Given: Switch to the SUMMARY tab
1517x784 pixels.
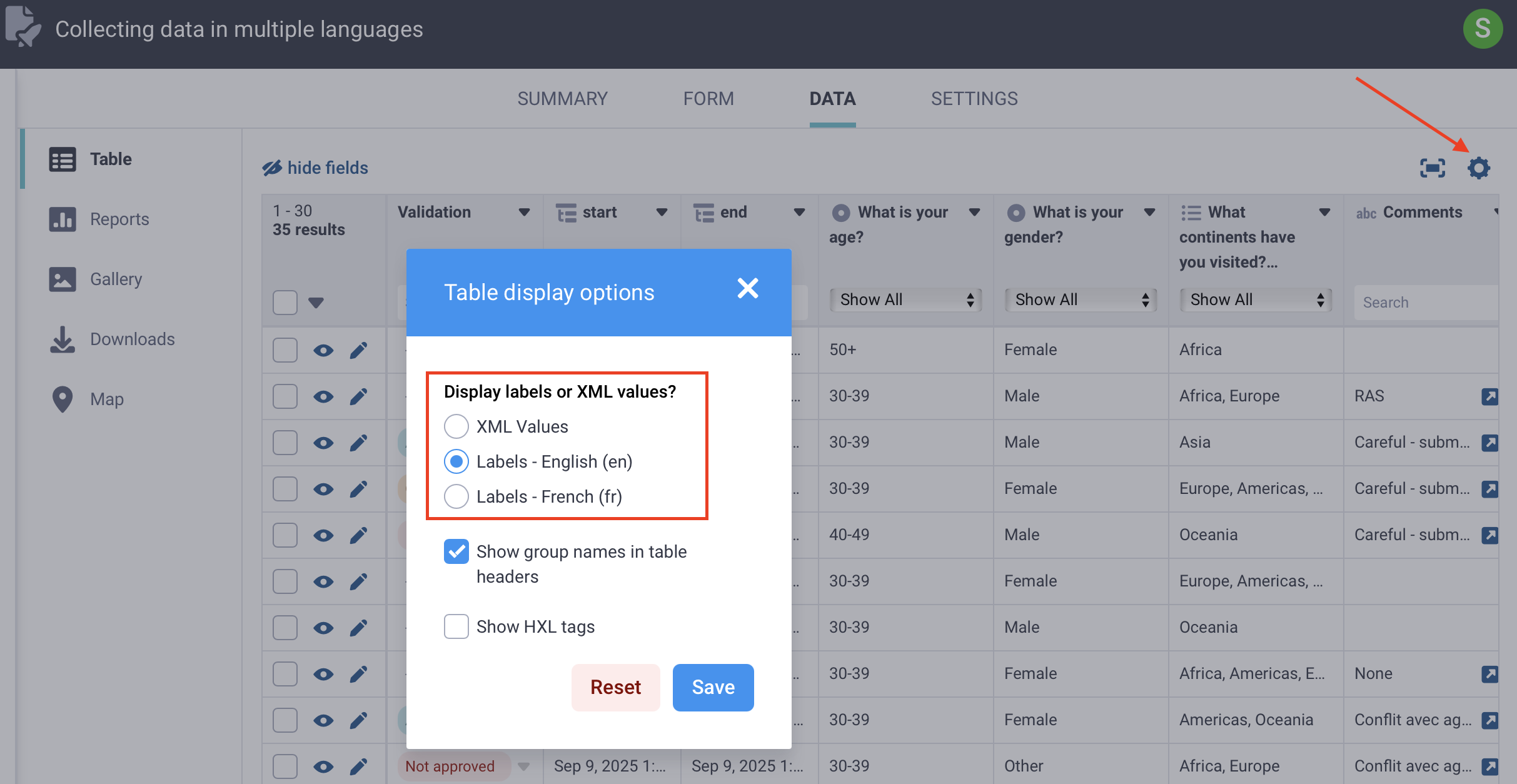Looking at the screenshot, I should tap(562, 98).
